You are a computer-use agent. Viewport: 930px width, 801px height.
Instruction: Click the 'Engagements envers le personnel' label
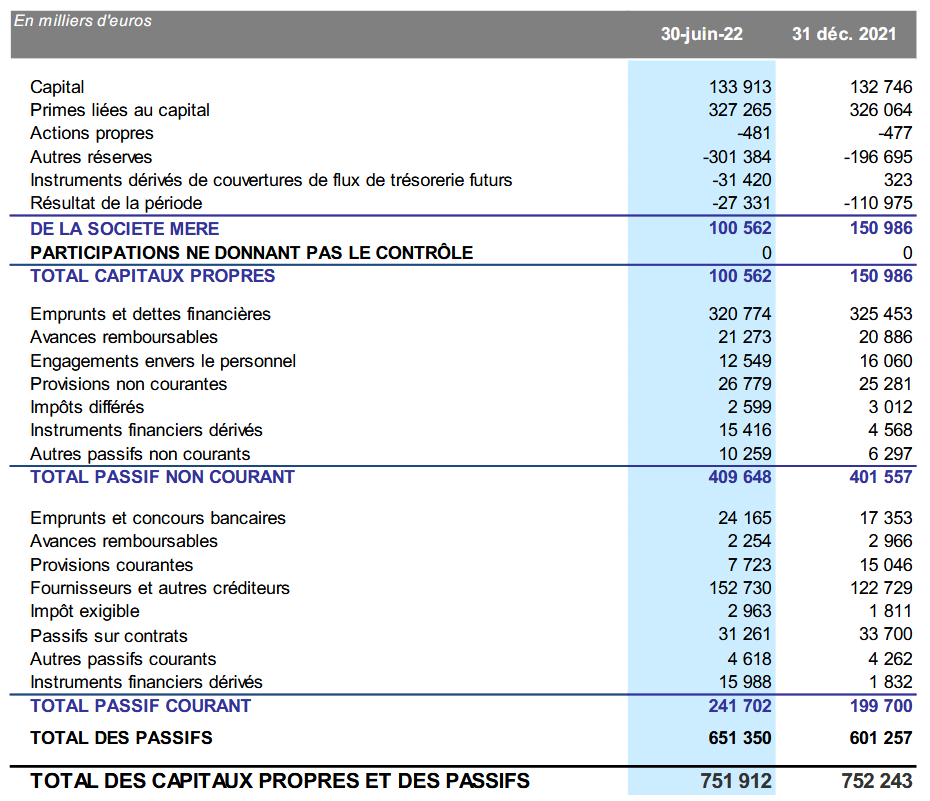[x=163, y=361]
